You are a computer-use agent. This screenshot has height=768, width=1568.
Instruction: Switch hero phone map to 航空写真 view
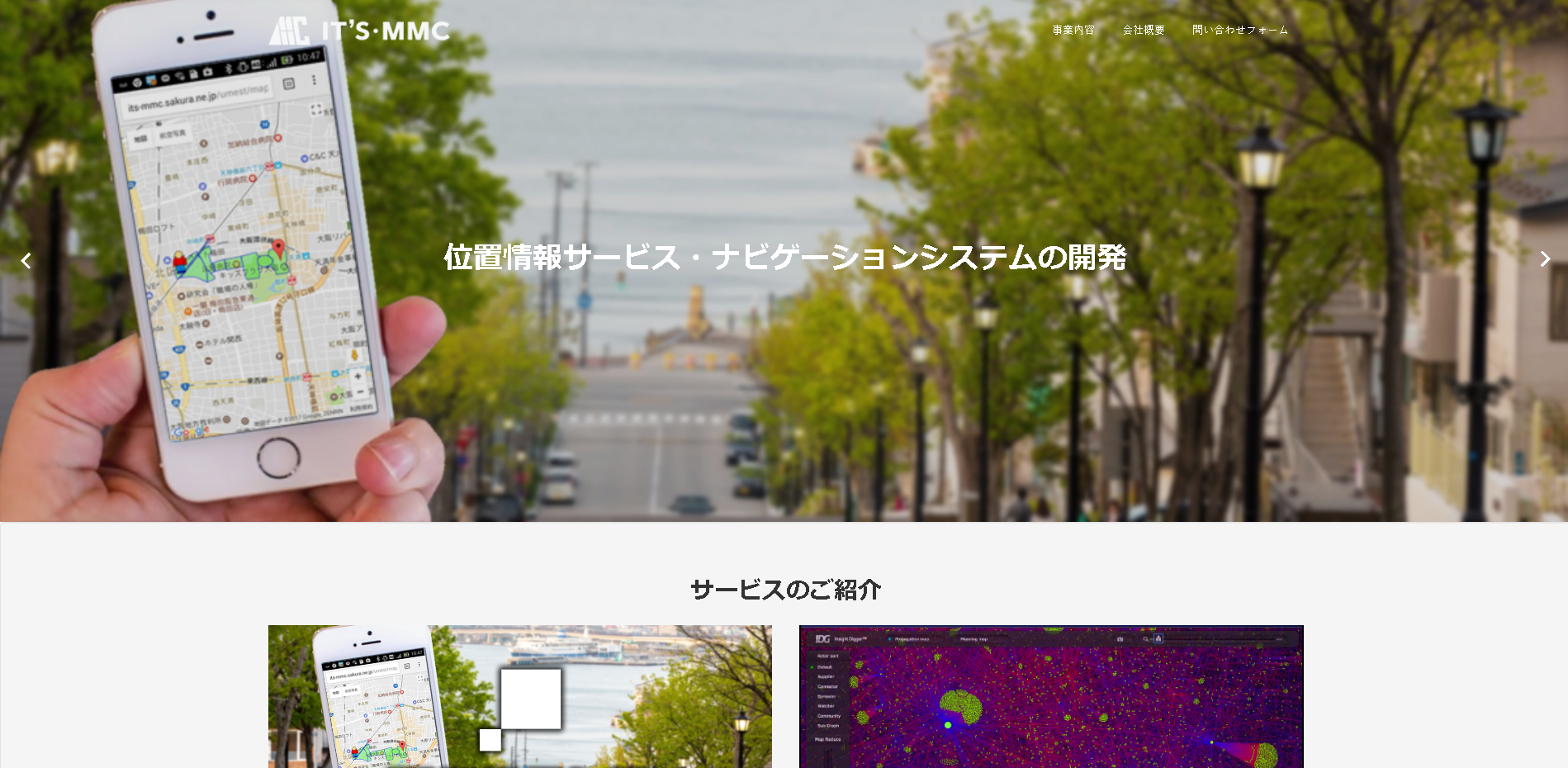coord(172,134)
